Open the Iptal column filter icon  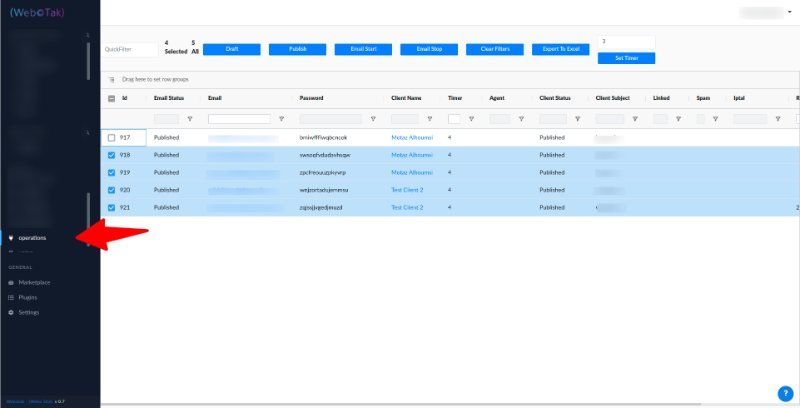tap(778, 119)
